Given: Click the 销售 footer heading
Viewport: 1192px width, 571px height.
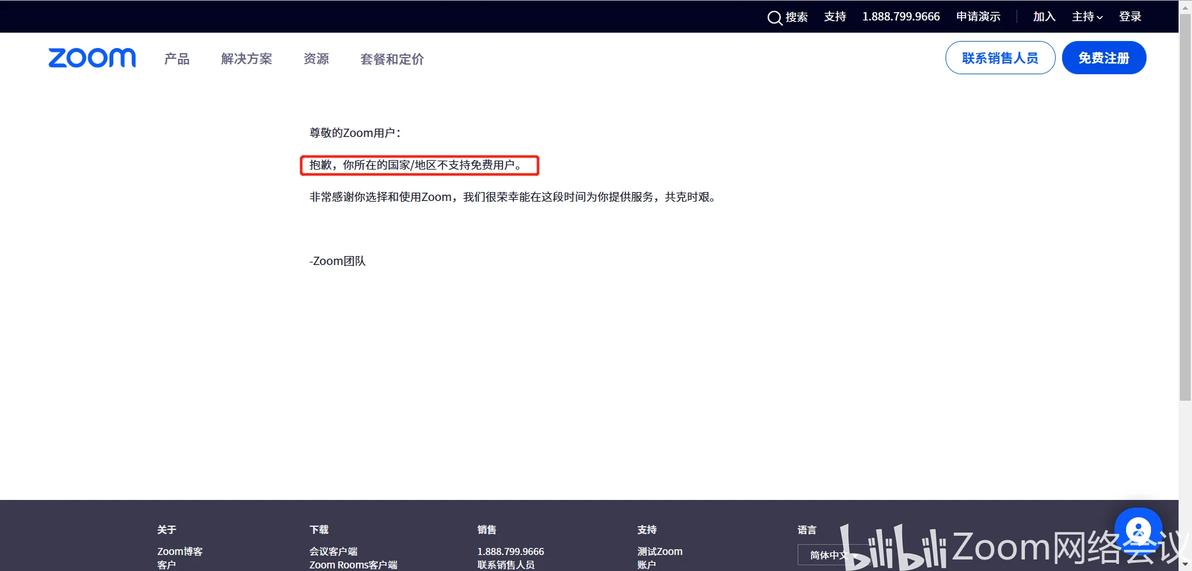Looking at the screenshot, I should [x=487, y=529].
